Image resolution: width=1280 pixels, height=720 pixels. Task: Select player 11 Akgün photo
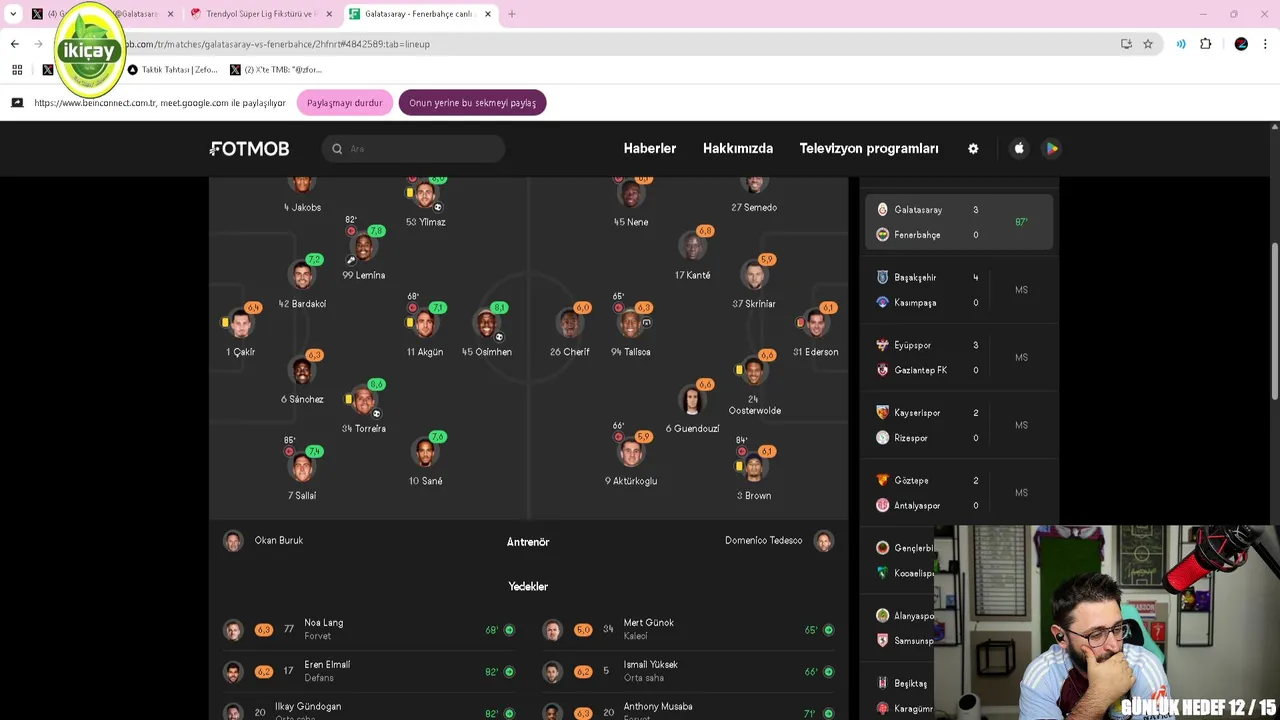tap(425, 325)
